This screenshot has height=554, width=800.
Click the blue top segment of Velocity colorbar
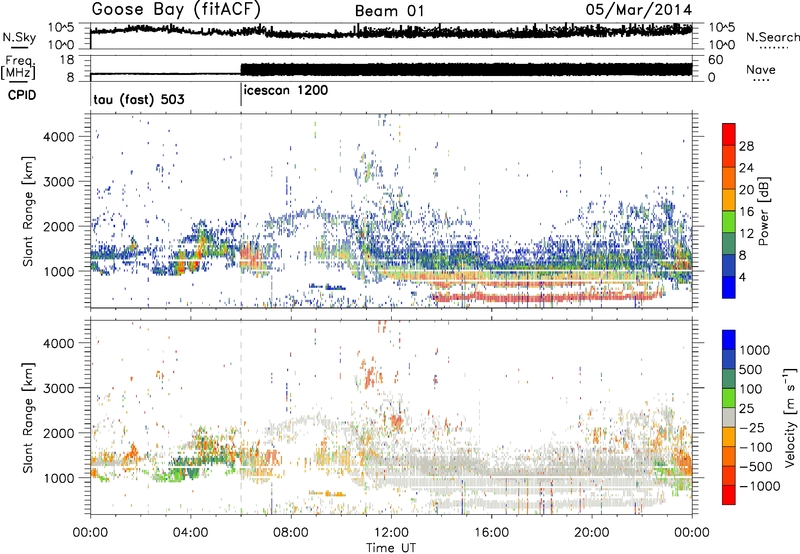click(x=729, y=340)
